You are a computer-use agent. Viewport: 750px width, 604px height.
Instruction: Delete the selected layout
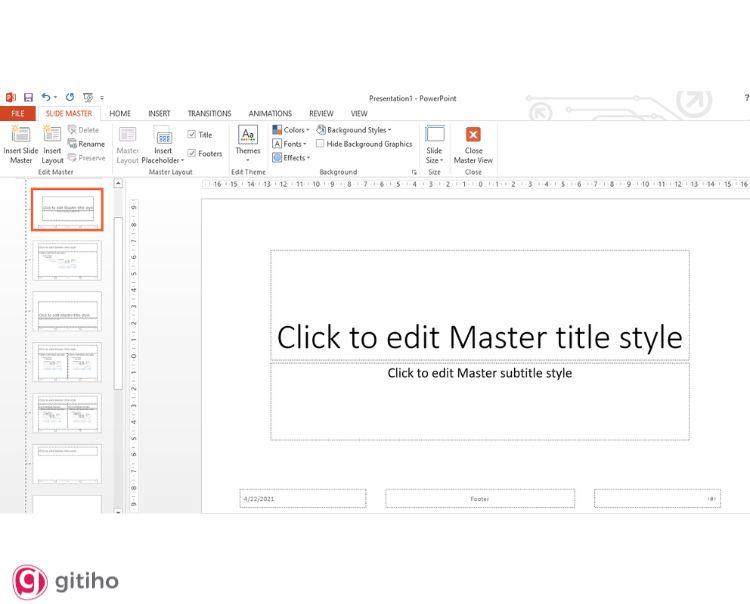click(x=83, y=130)
